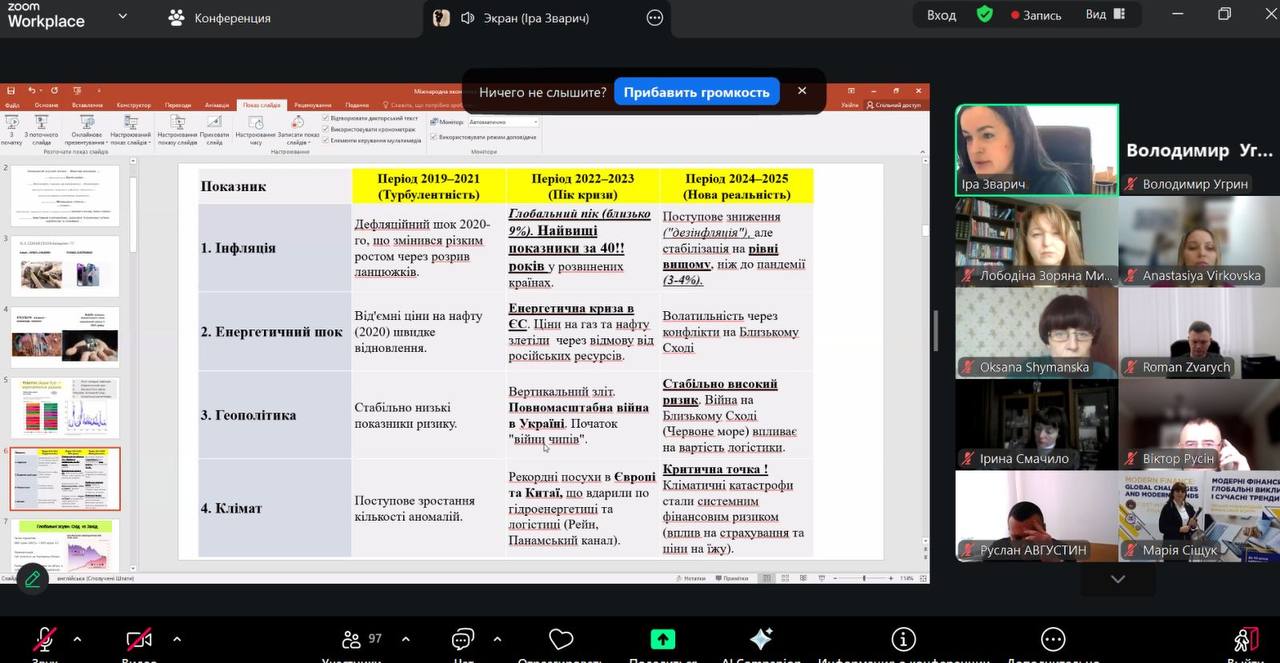This screenshot has height=663, width=1280.
Task: Expand video options arrow beside camera
Action: coord(177,640)
